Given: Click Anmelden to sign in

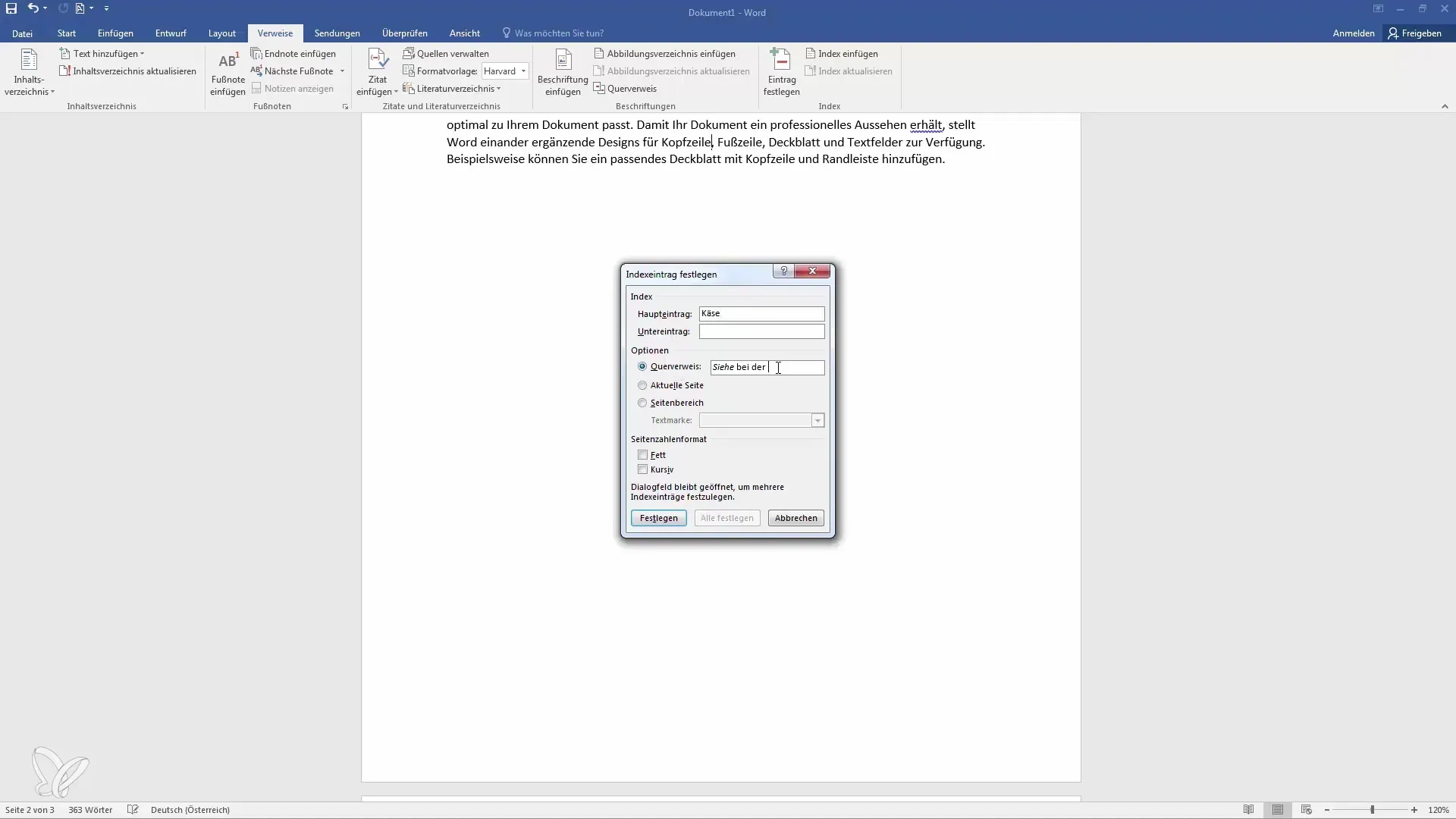Looking at the screenshot, I should tap(1353, 33).
